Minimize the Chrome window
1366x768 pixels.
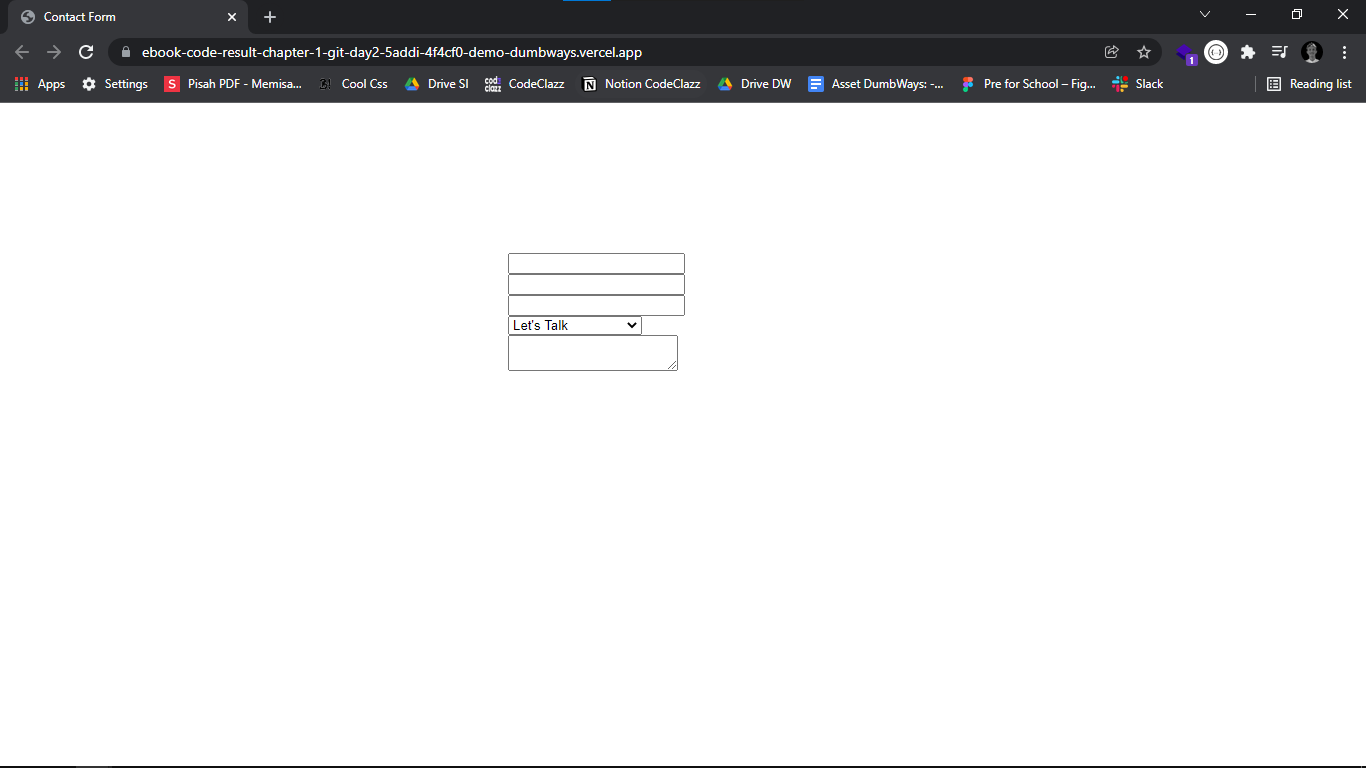click(x=1251, y=14)
